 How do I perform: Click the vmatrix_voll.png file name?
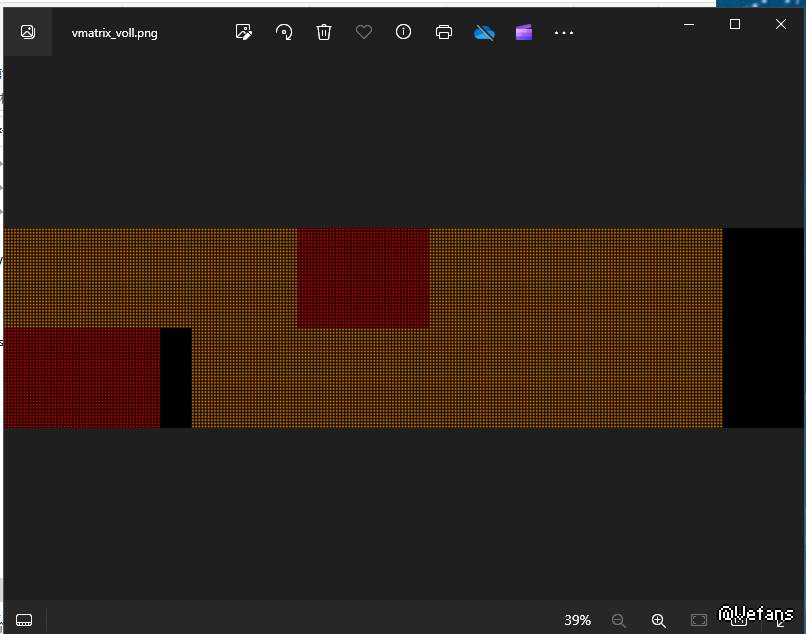(x=114, y=33)
